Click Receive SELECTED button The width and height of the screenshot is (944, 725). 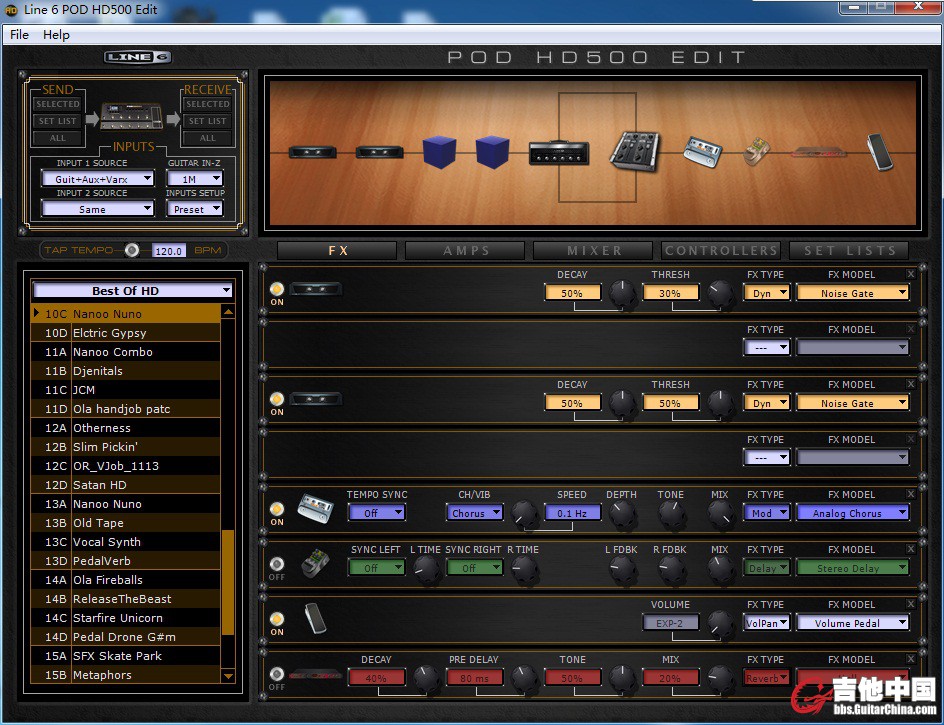pyautogui.click(x=208, y=104)
